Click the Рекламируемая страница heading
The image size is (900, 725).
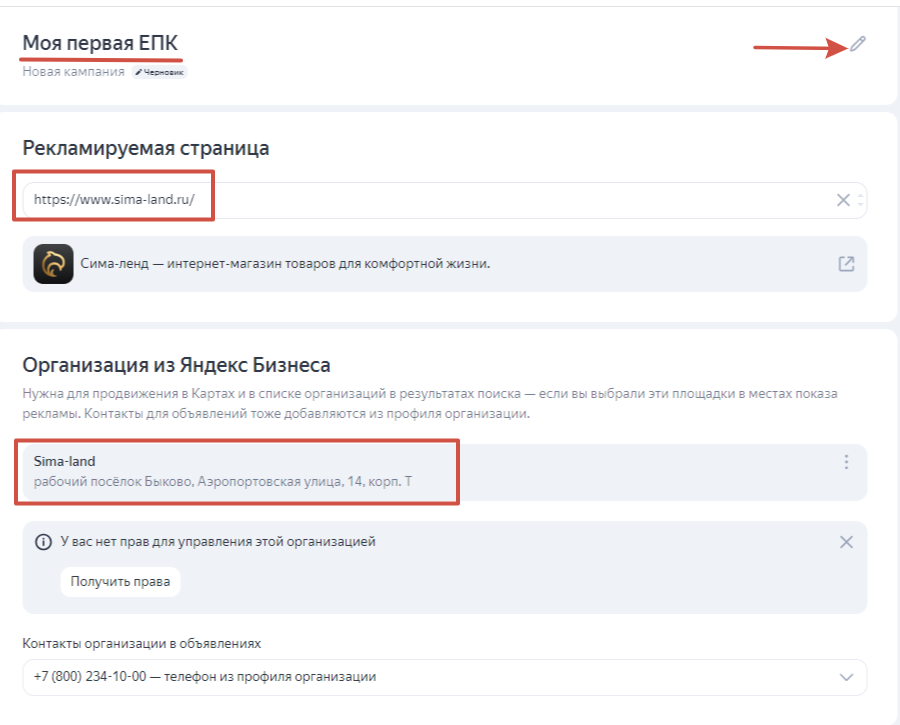click(146, 148)
